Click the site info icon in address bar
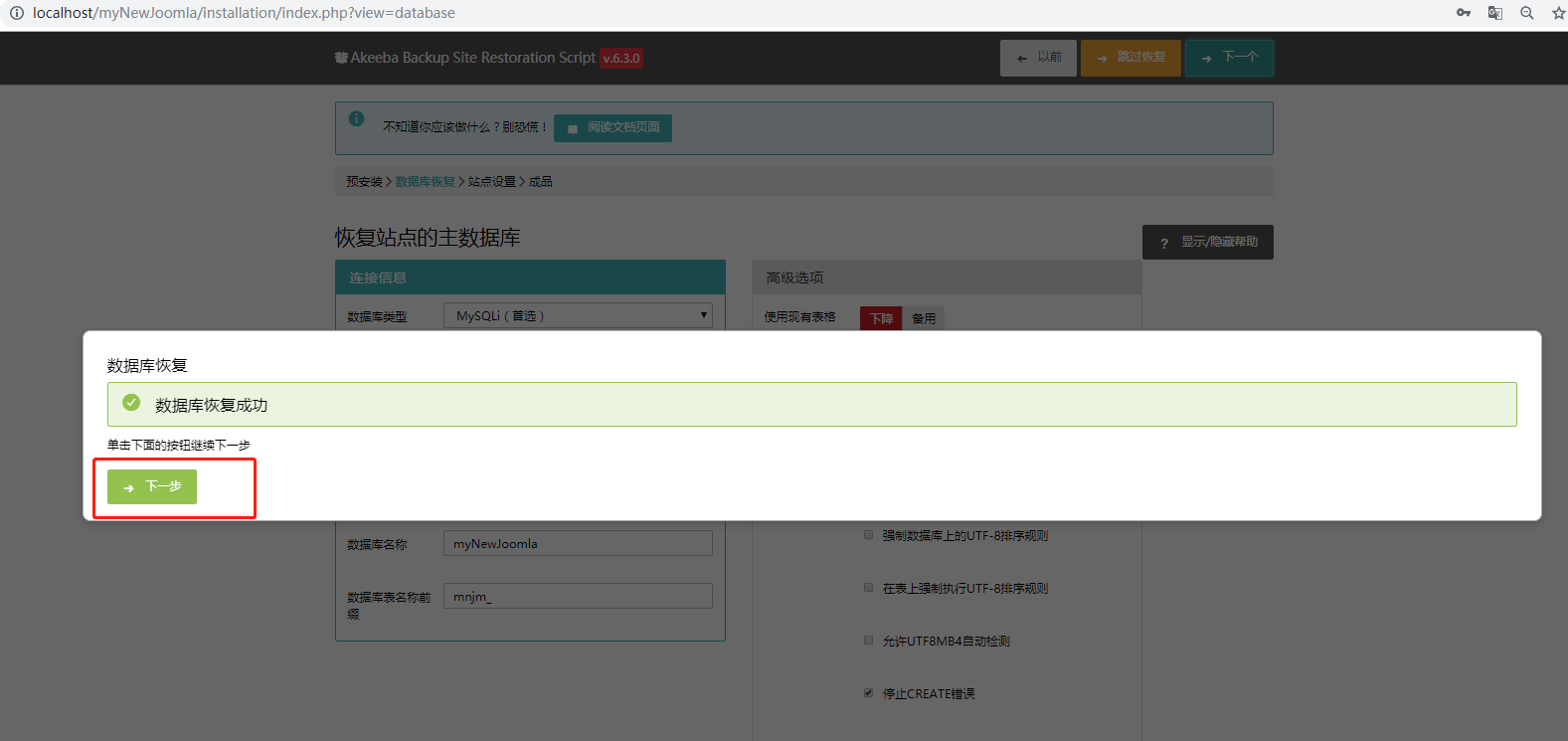The width and height of the screenshot is (1568, 741). 16,13
